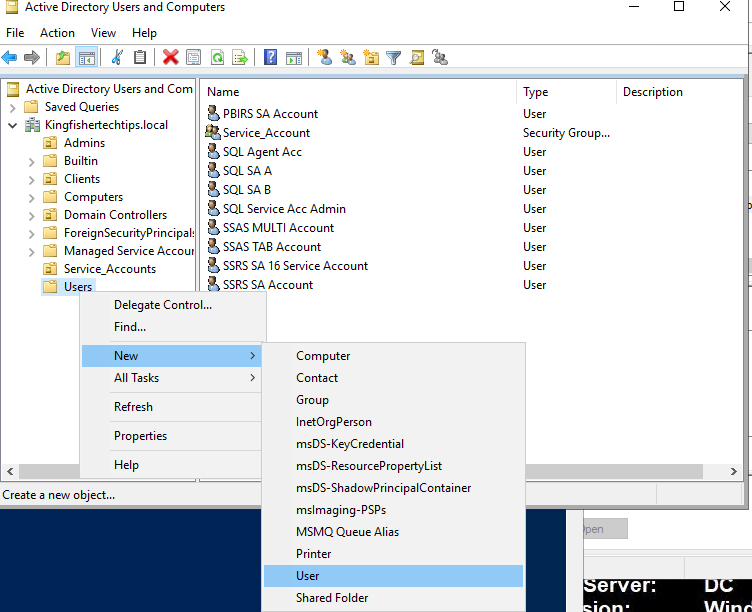
Task: Click the Export List toolbar icon
Action: tap(240, 58)
